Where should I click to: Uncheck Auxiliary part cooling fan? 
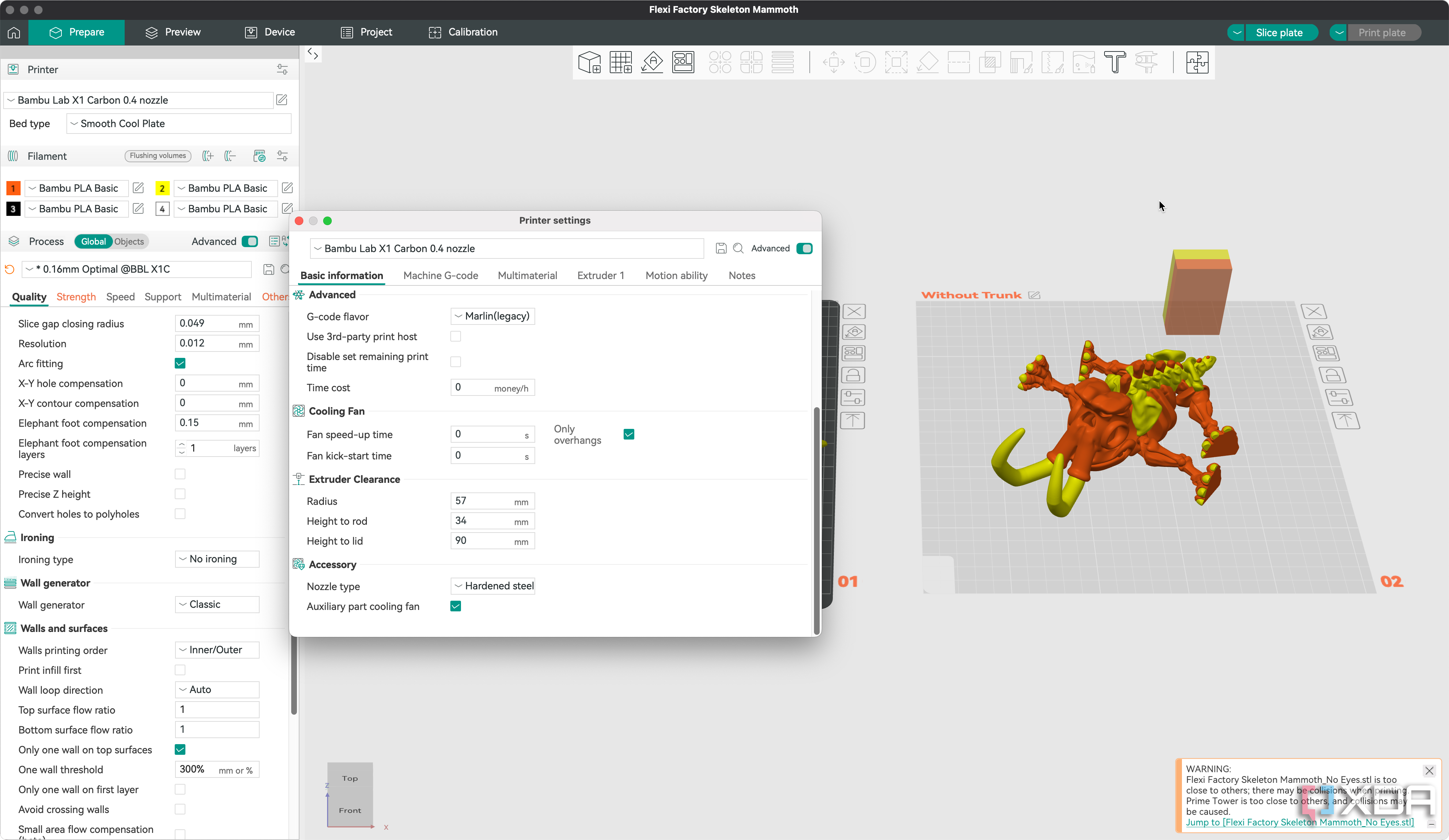click(x=455, y=606)
